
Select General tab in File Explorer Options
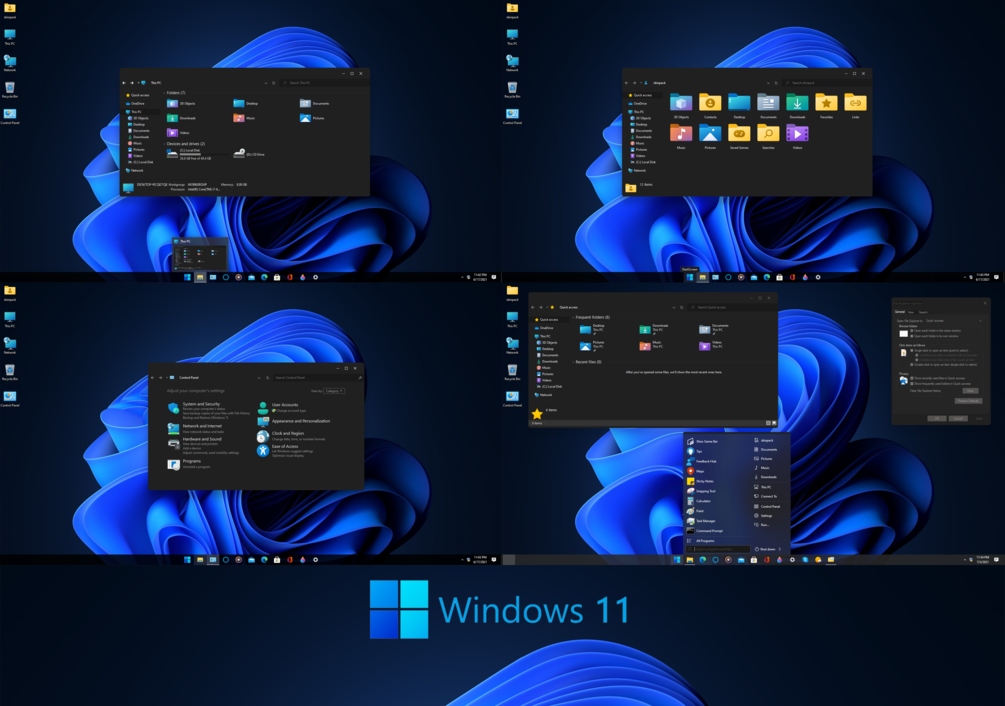(x=899, y=312)
